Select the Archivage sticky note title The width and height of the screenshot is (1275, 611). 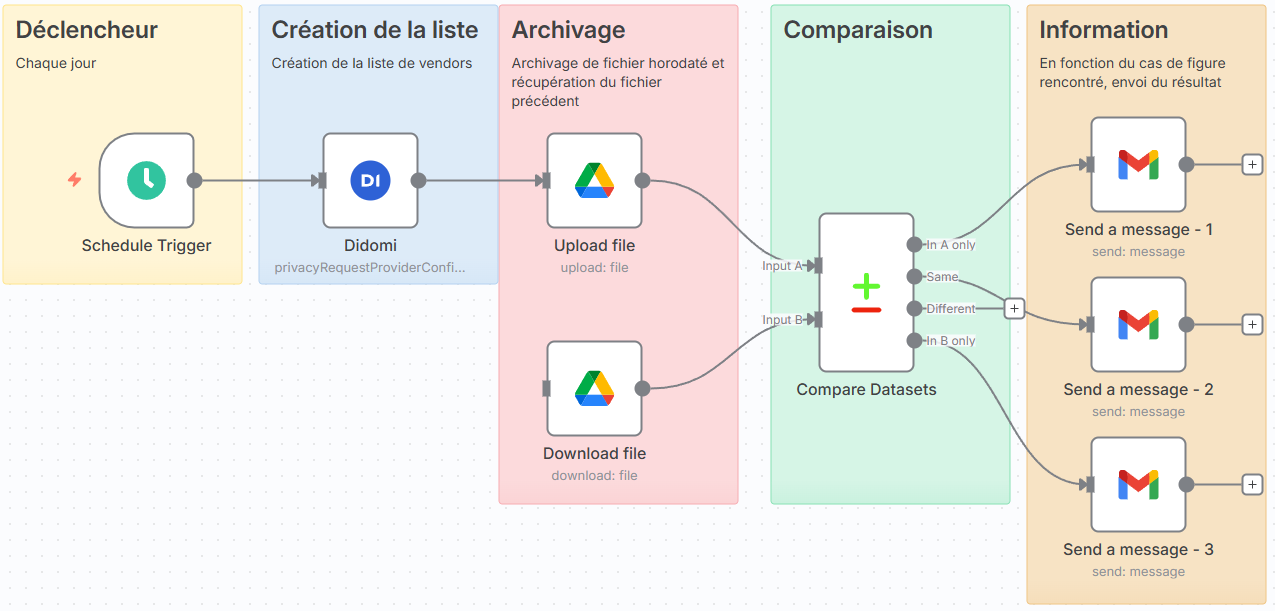coord(568,30)
